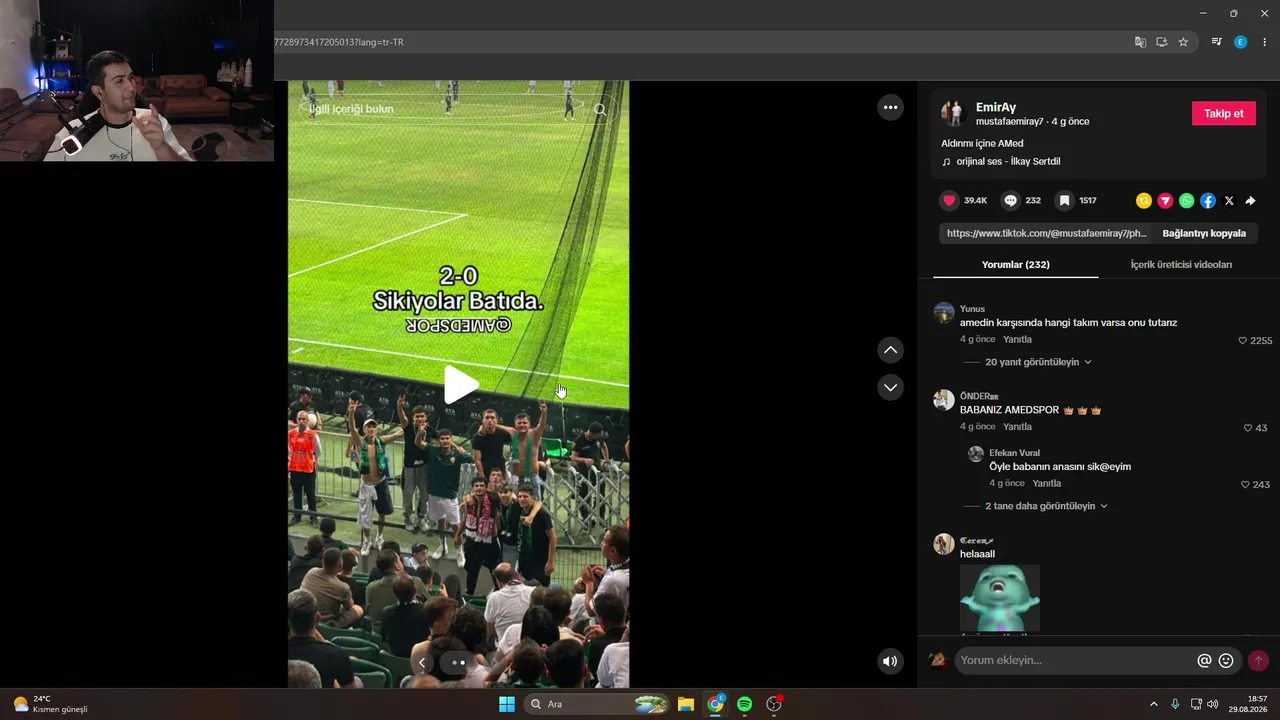Bookmark this page with the star icon

click(x=1183, y=42)
